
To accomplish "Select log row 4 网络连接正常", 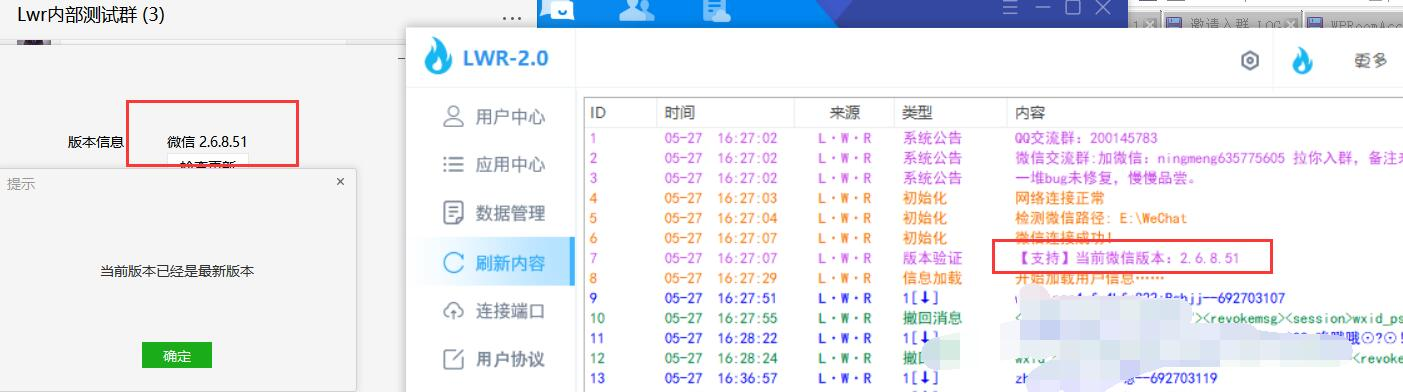I will coord(994,198).
